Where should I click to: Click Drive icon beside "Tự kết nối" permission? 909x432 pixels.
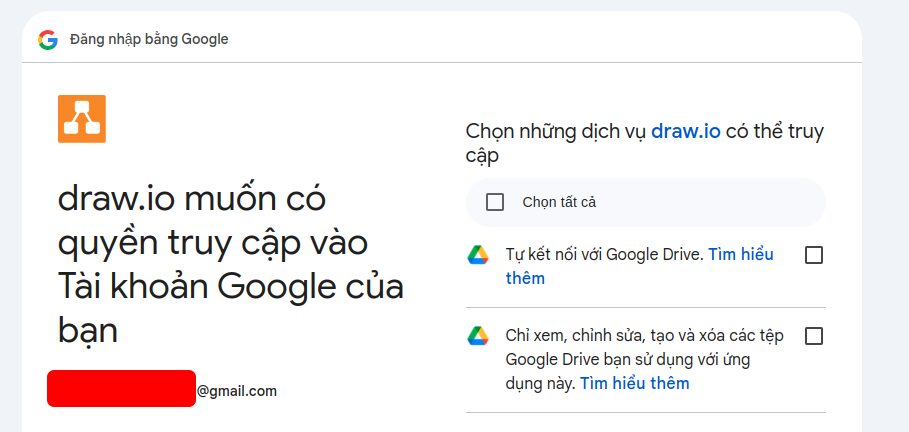tap(478, 255)
